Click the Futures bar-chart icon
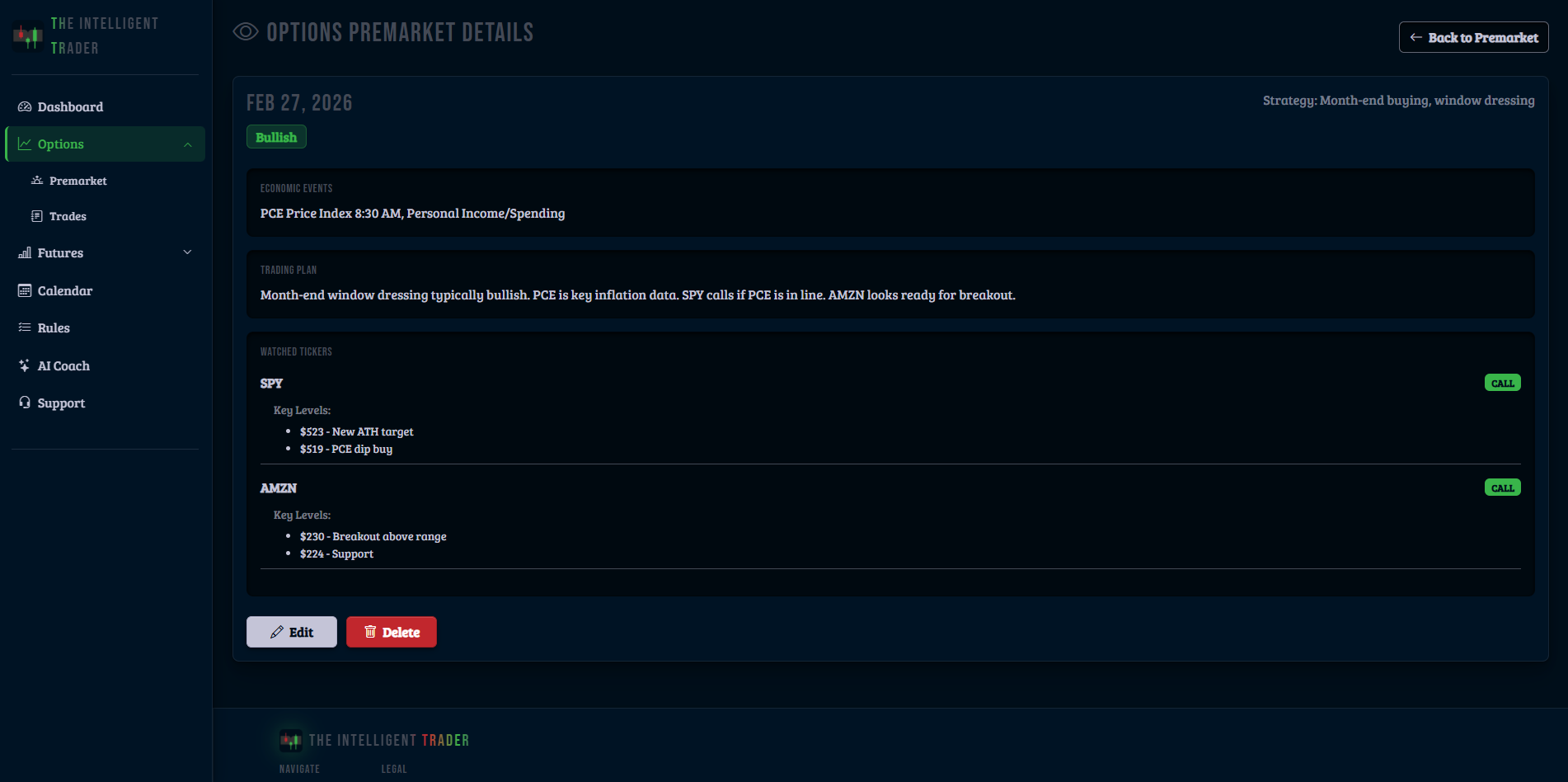Screen dimensions: 1568x782 pyautogui.click(x=24, y=252)
